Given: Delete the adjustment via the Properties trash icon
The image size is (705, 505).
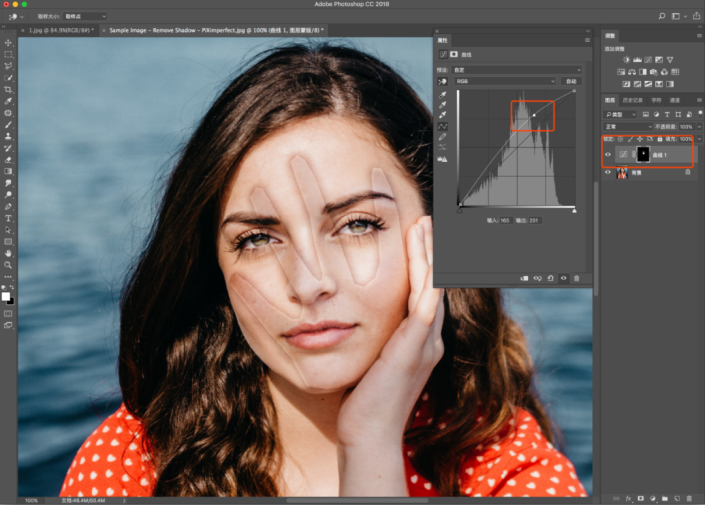Looking at the screenshot, I should tap(577, 278).
